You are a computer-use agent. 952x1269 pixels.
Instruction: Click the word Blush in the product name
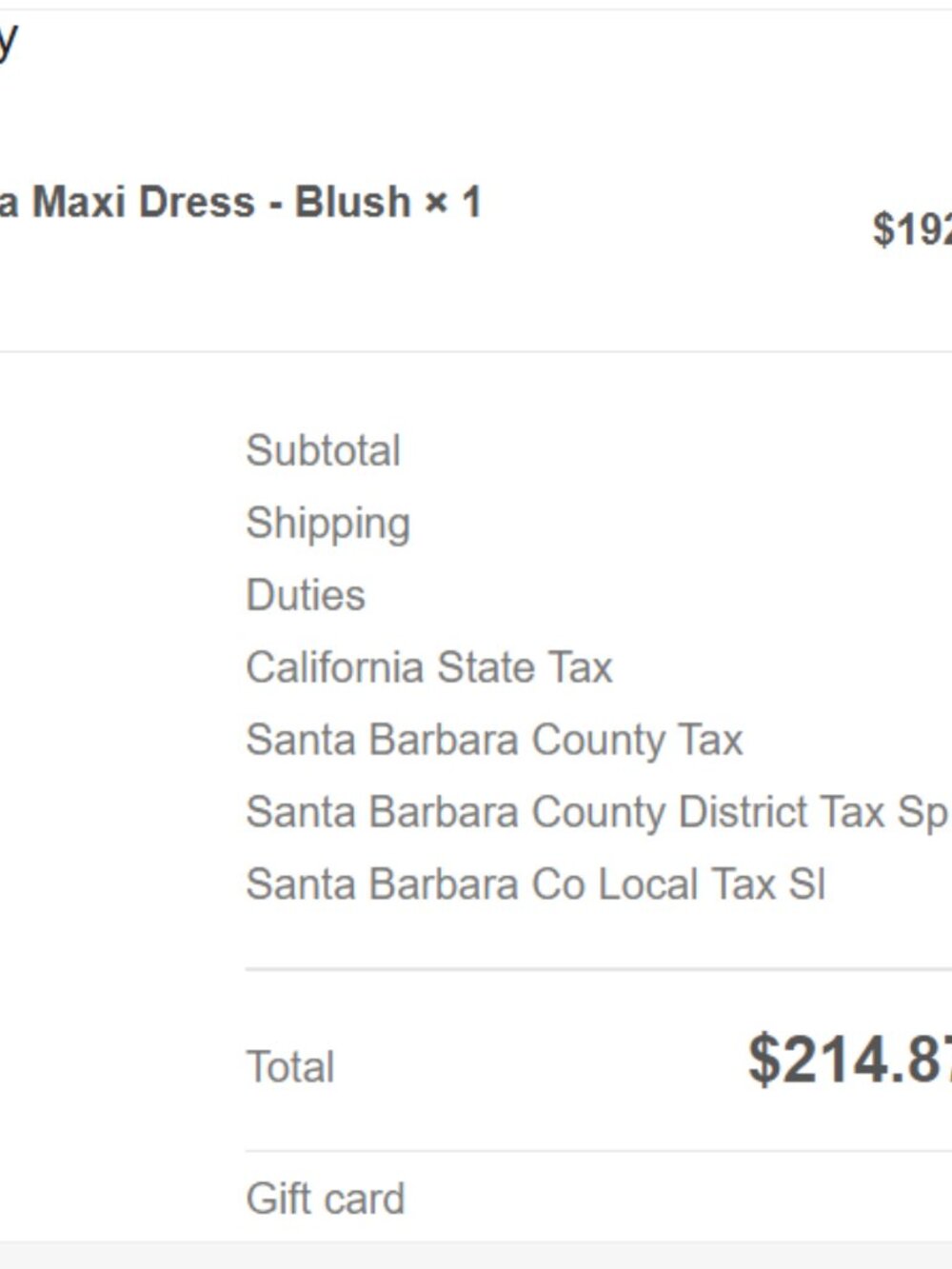pyautogui.click(x=352, y=202)
